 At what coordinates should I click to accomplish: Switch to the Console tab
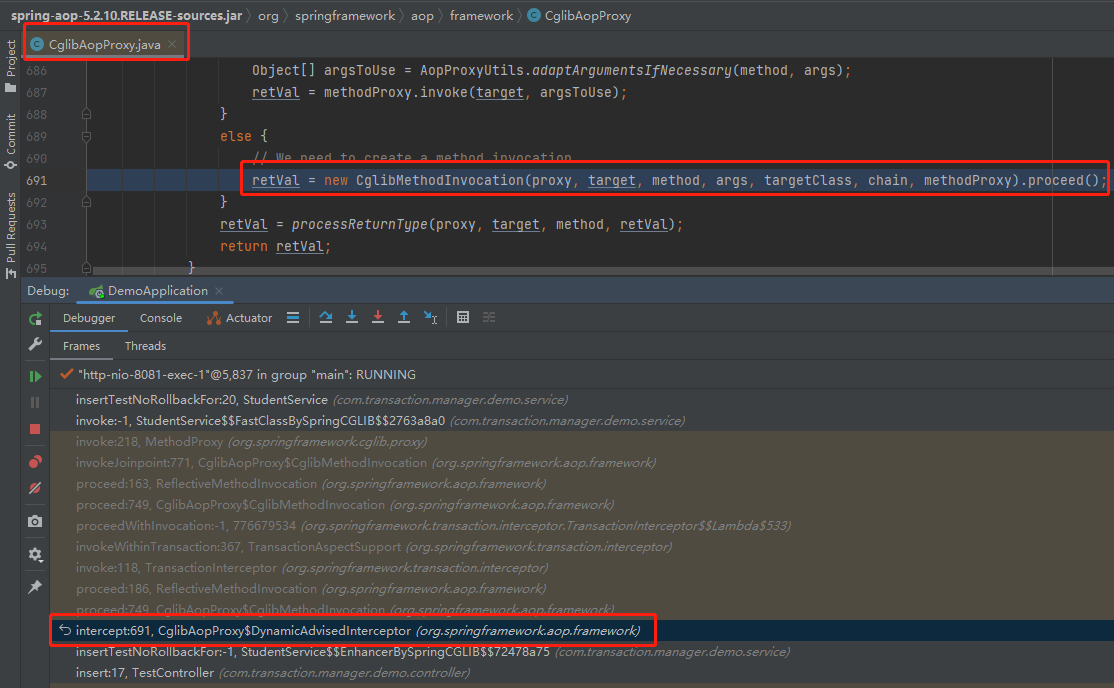coord(161,318)
